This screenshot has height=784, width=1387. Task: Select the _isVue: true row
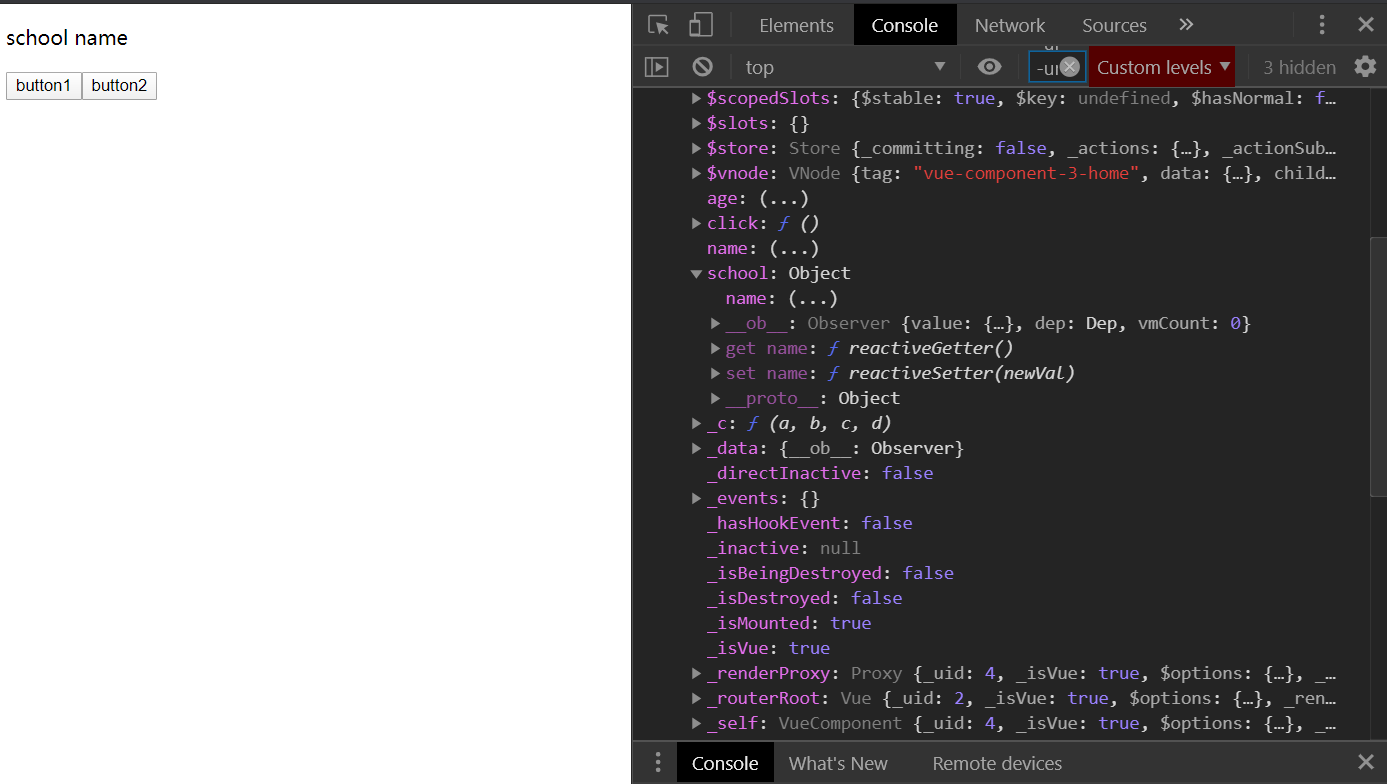pos(768,648)
